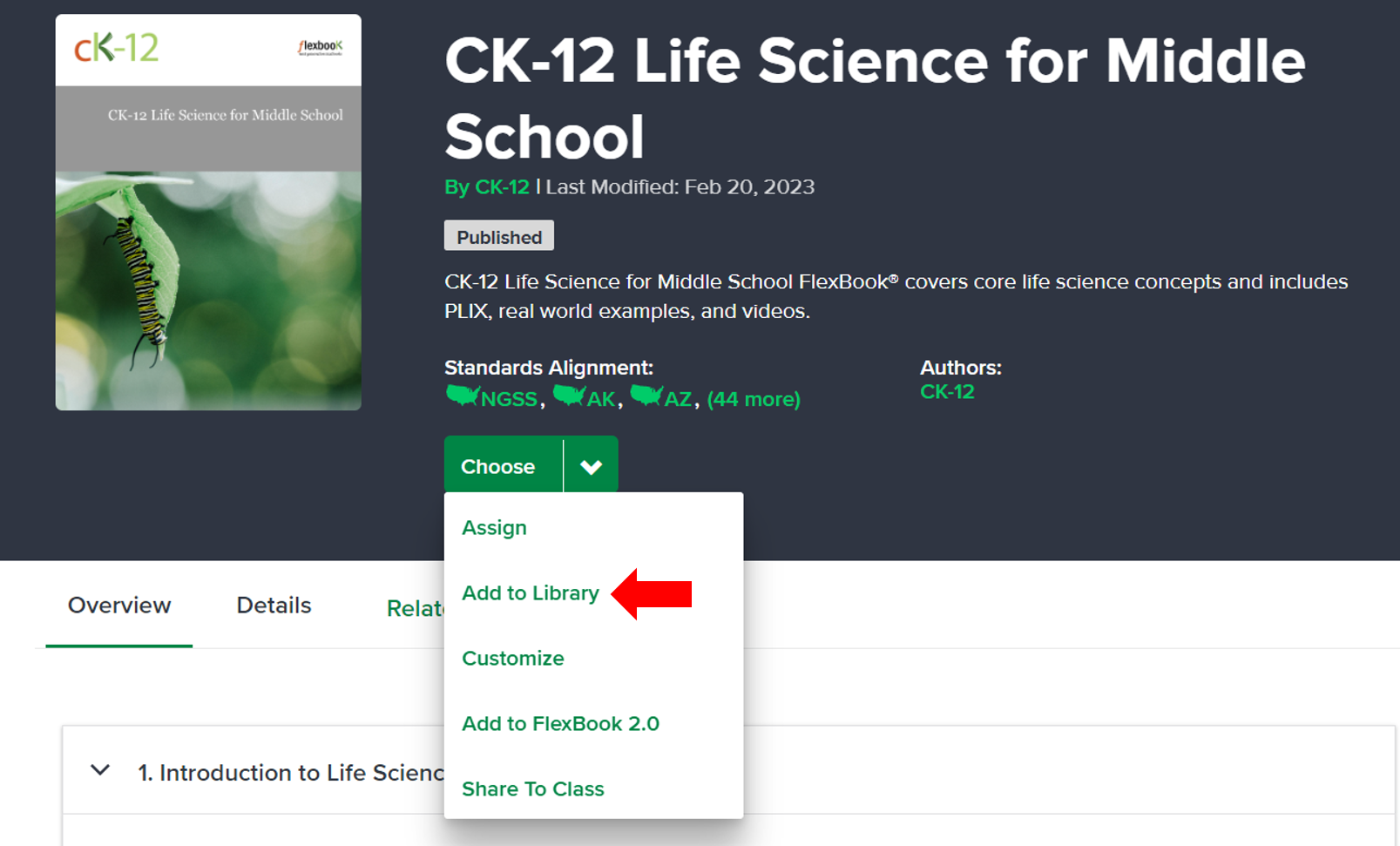Open the By CK-12 author link

click(487, 187)
